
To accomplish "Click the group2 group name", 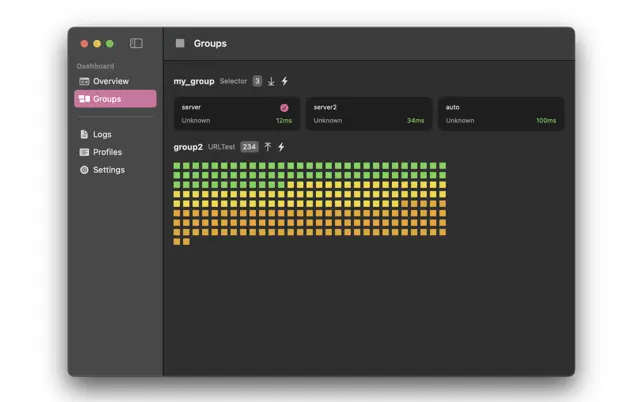I will (188, 147).
